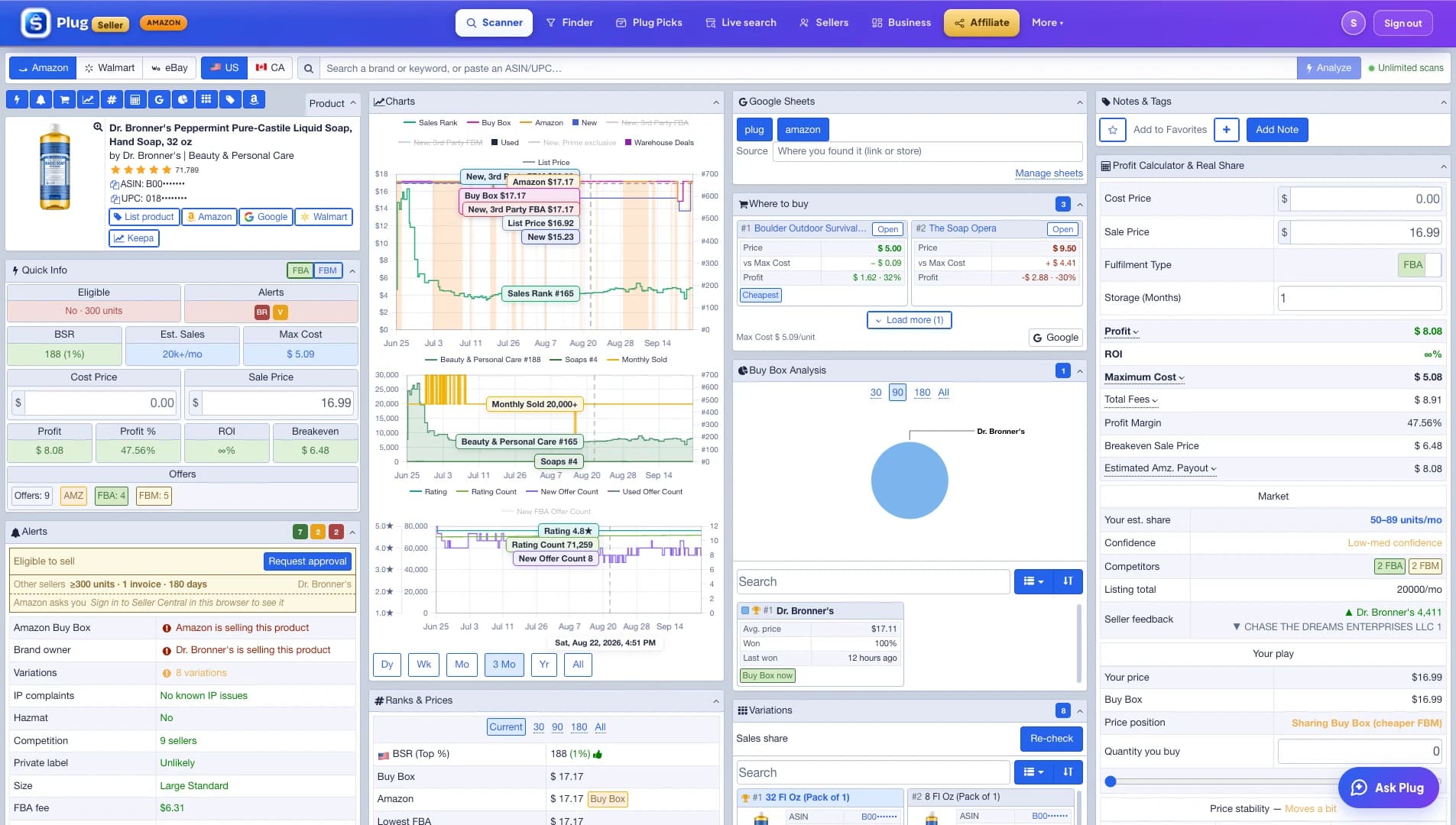Click the sort arrows icon in Buy Box Analysis
The height and width of the screenshot is (825, 1456).
click(1068, 581)
